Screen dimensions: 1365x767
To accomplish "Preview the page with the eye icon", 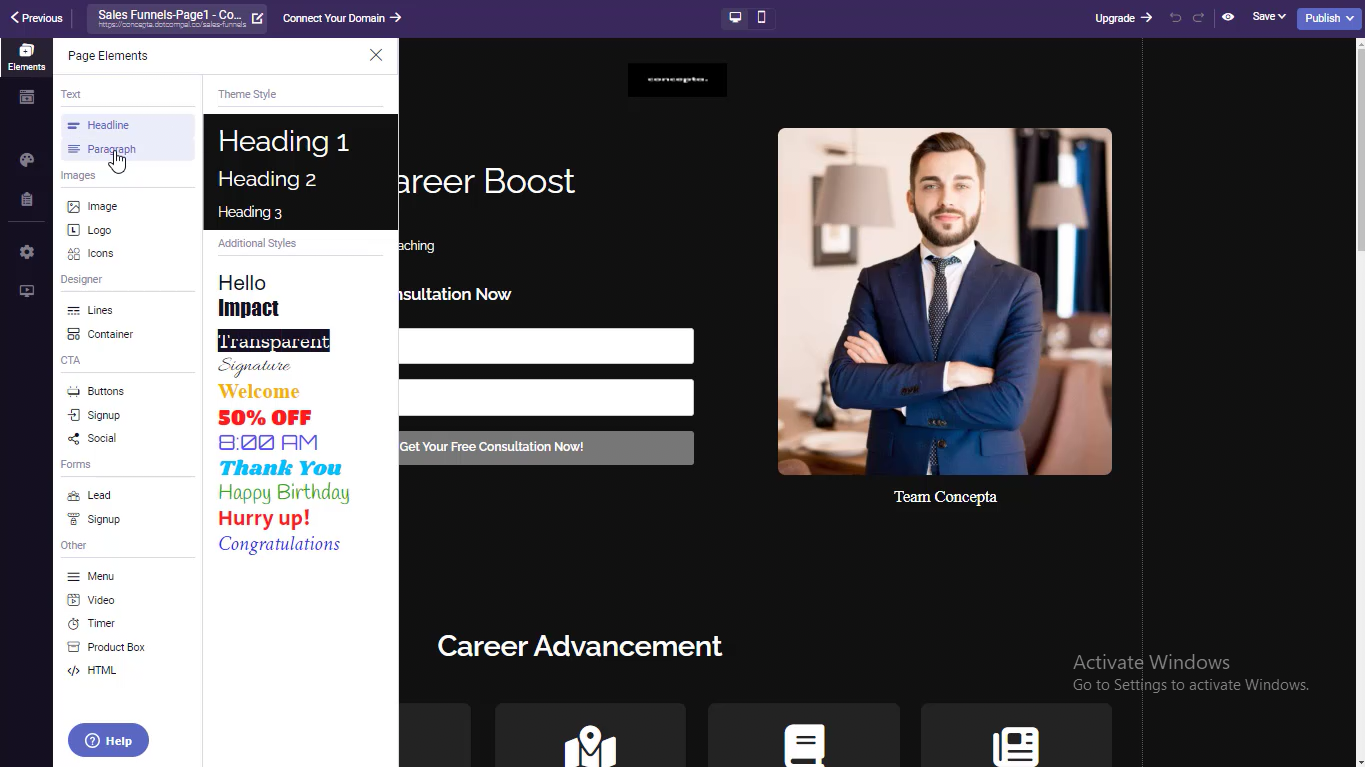I will coord(1228,17).
